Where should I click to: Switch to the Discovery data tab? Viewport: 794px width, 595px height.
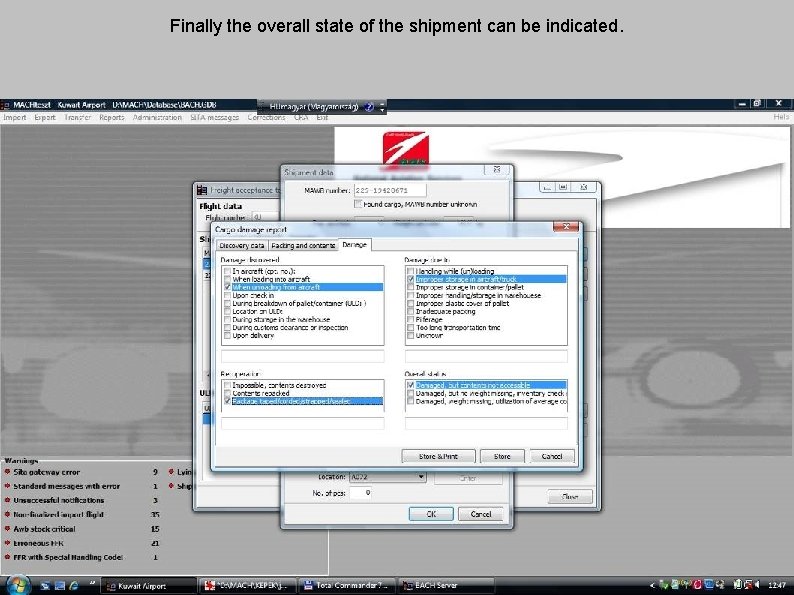click(x=242, y=246)
